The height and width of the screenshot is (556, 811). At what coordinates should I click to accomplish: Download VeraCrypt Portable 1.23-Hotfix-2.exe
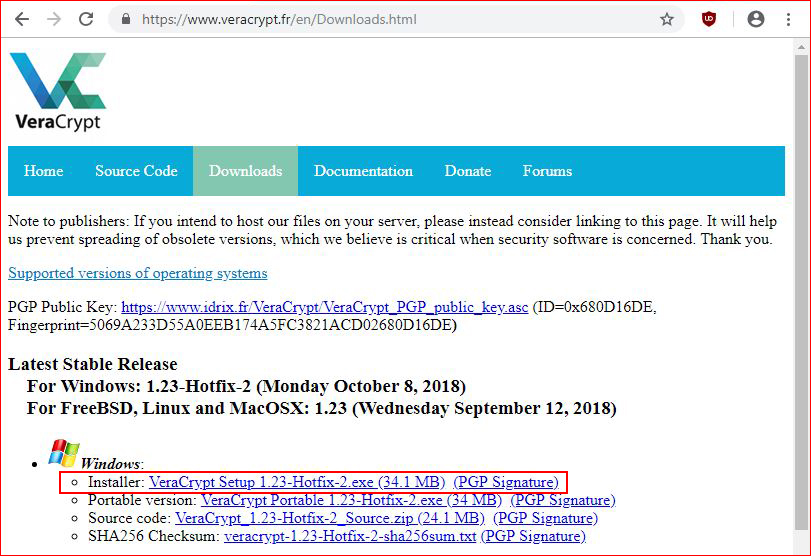tap(351, 500)
